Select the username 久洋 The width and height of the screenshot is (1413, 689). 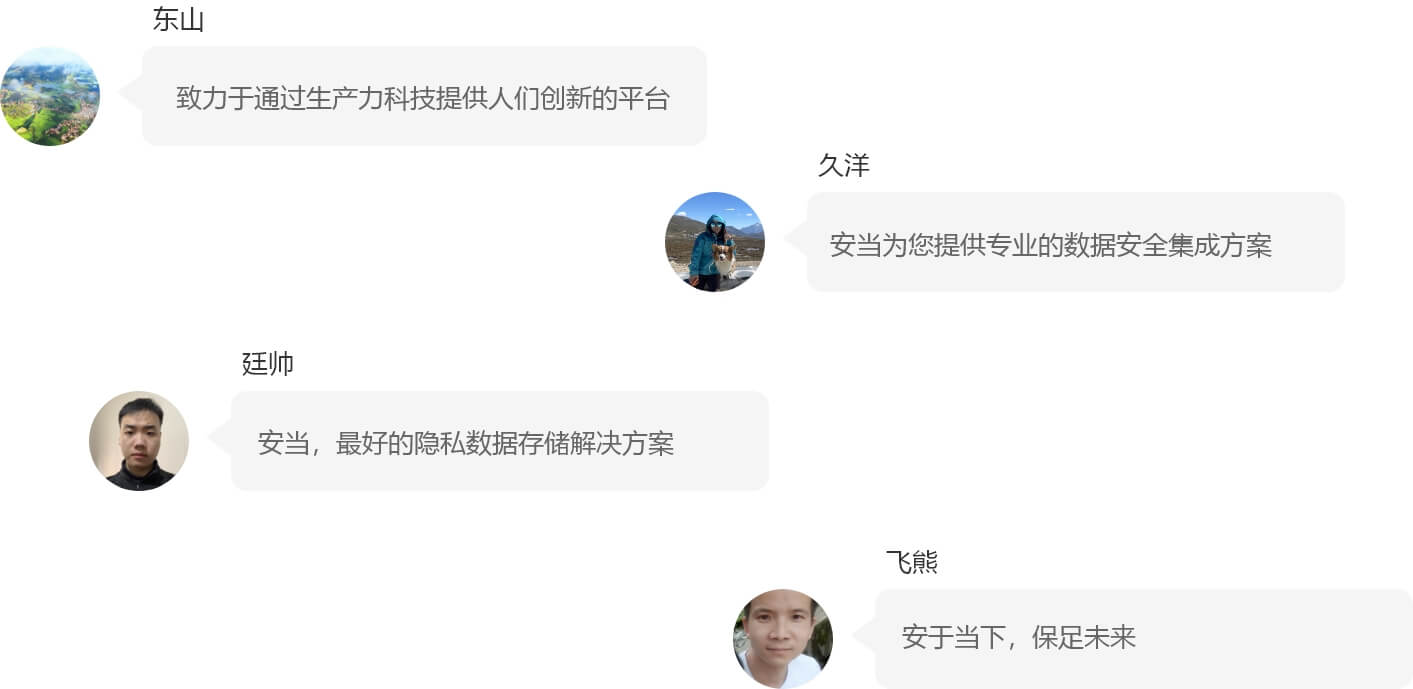pos(844,165)
